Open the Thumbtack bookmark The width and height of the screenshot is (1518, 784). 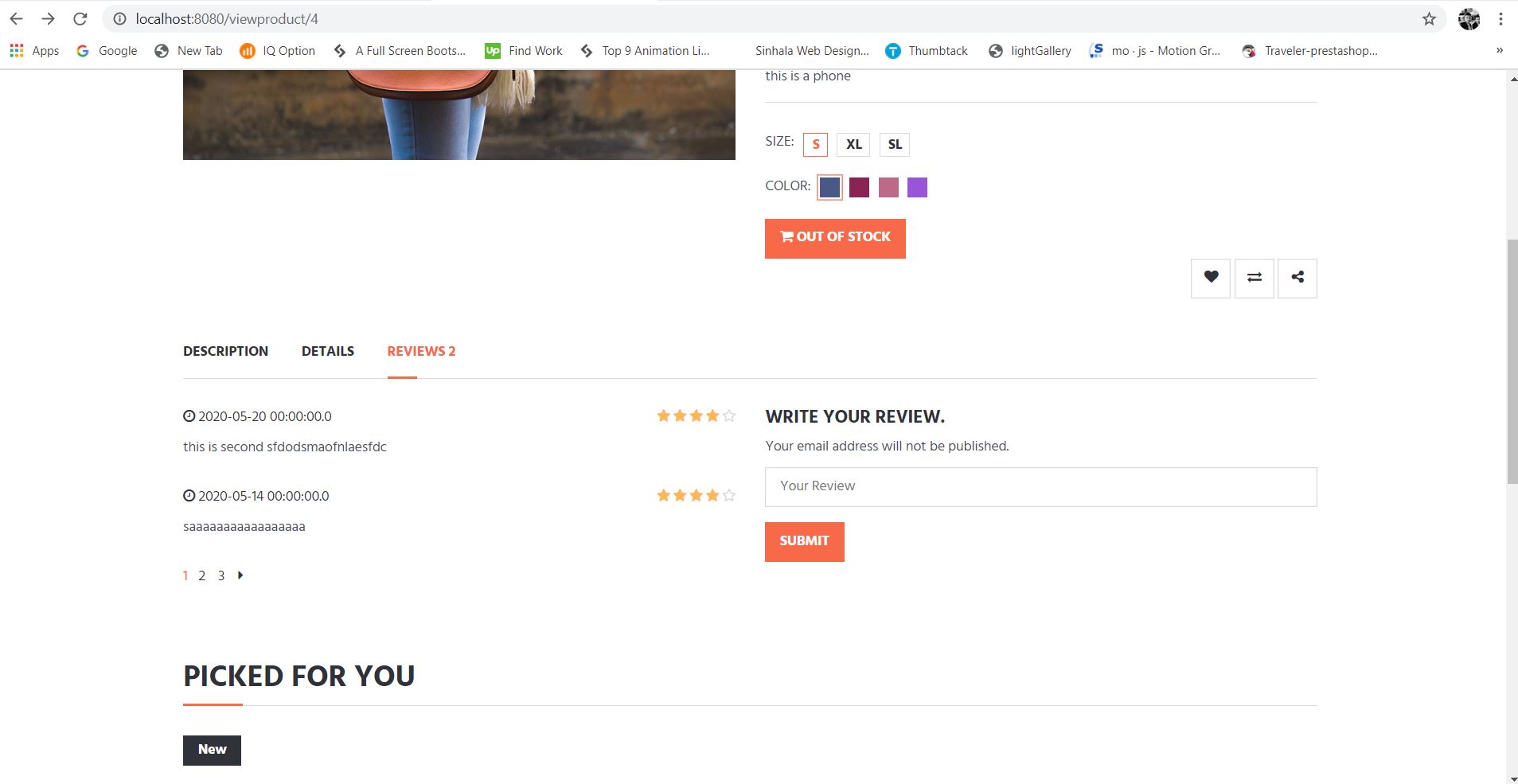tap(927, 51)
